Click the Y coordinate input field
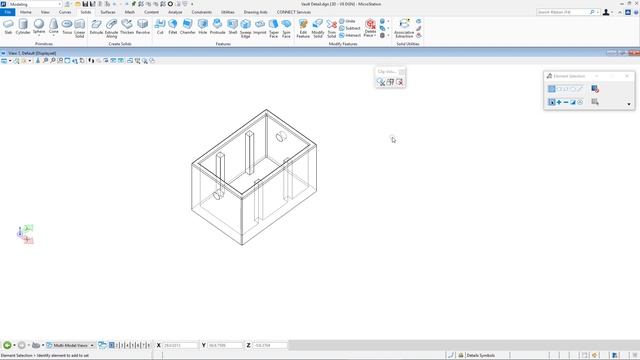The image size is (640, 360). (x=225, y=345)
